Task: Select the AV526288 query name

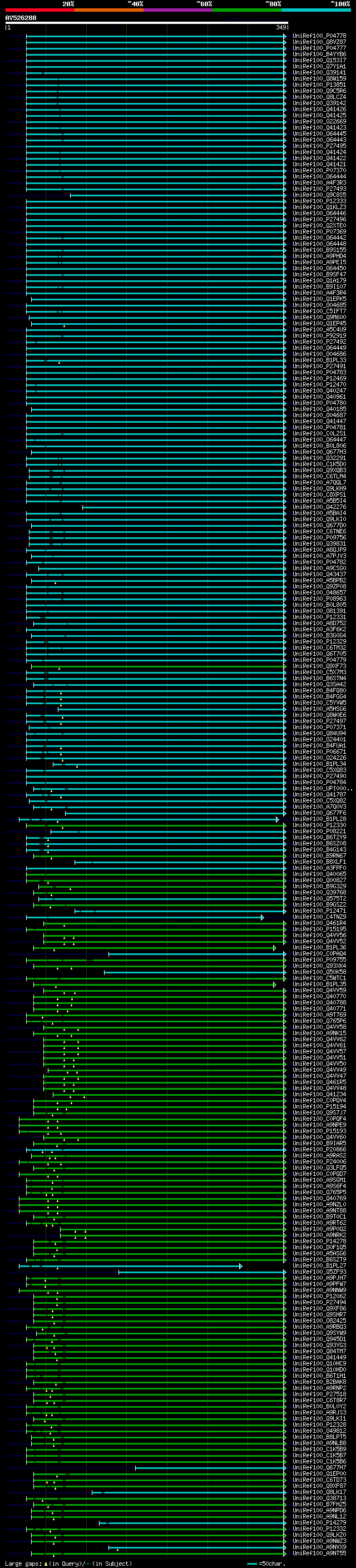Action: 21,18
